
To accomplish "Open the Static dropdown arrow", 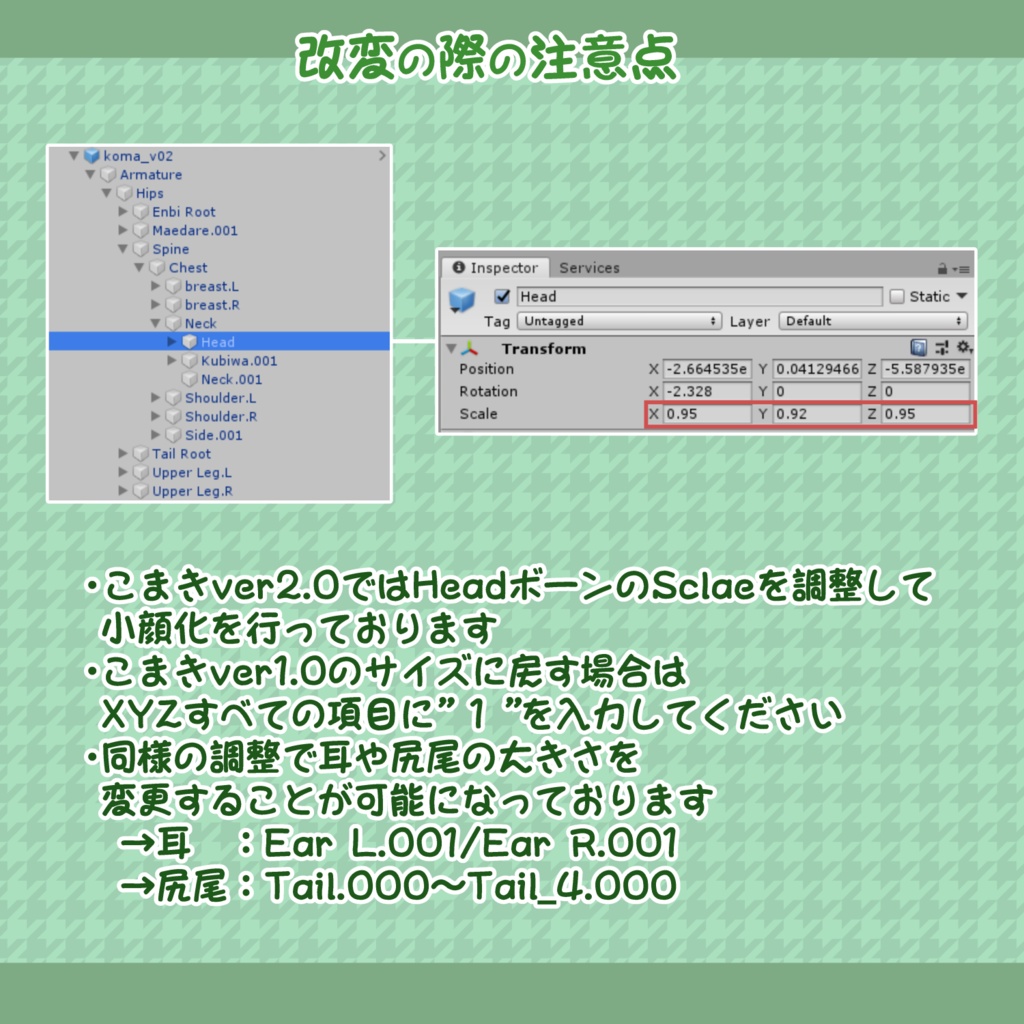I will [962, 296].
